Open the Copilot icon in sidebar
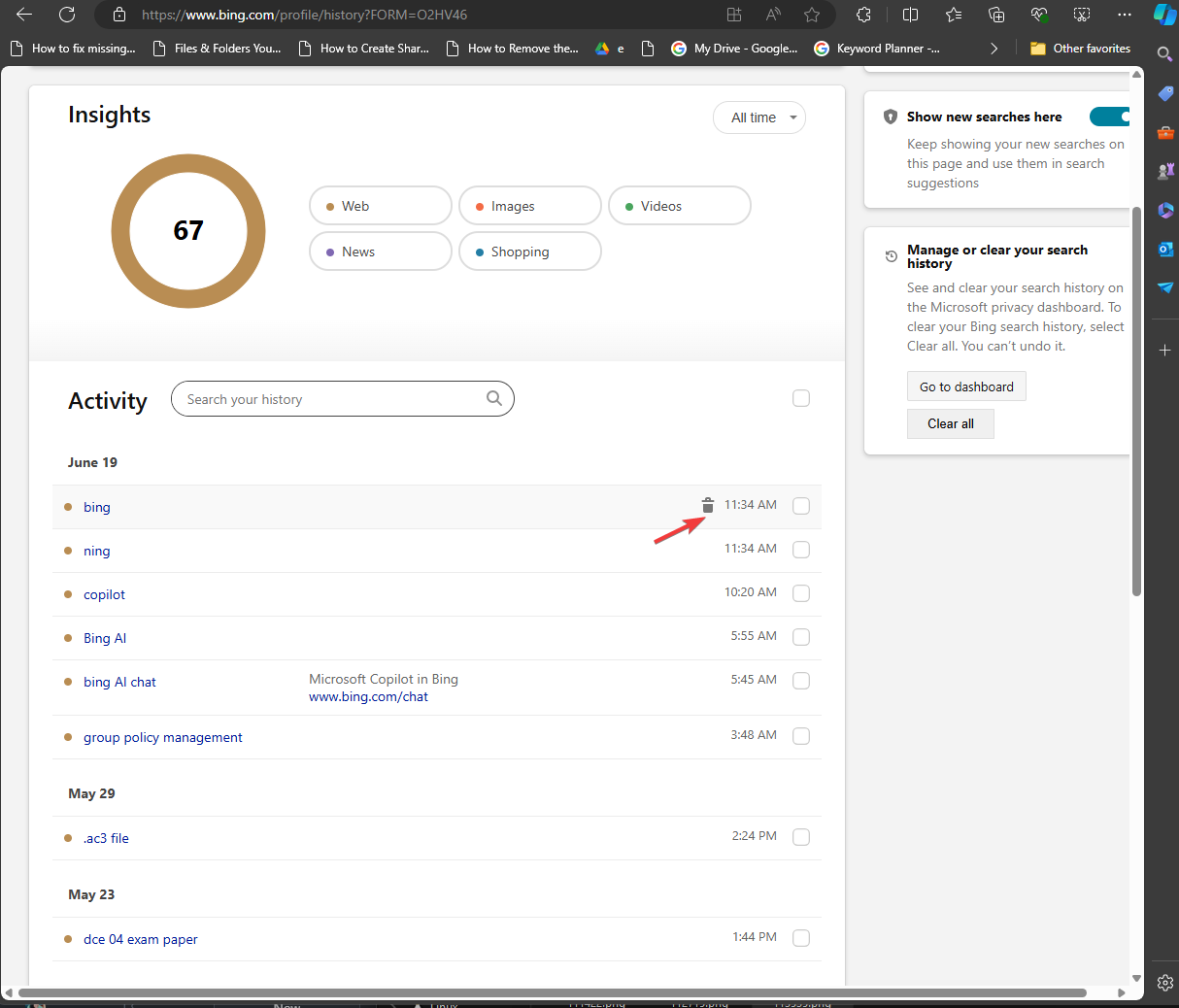Viewport: 1179px width, 1008px height. [x=1164, y=15]
